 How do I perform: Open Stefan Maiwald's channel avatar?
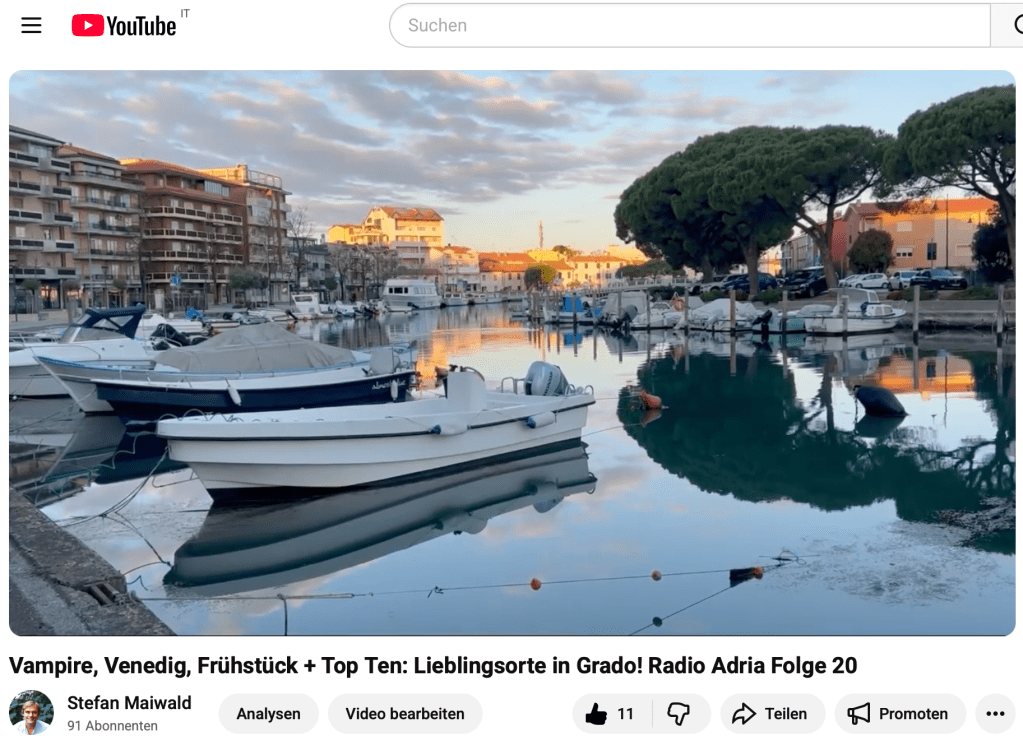click(31, 712)
